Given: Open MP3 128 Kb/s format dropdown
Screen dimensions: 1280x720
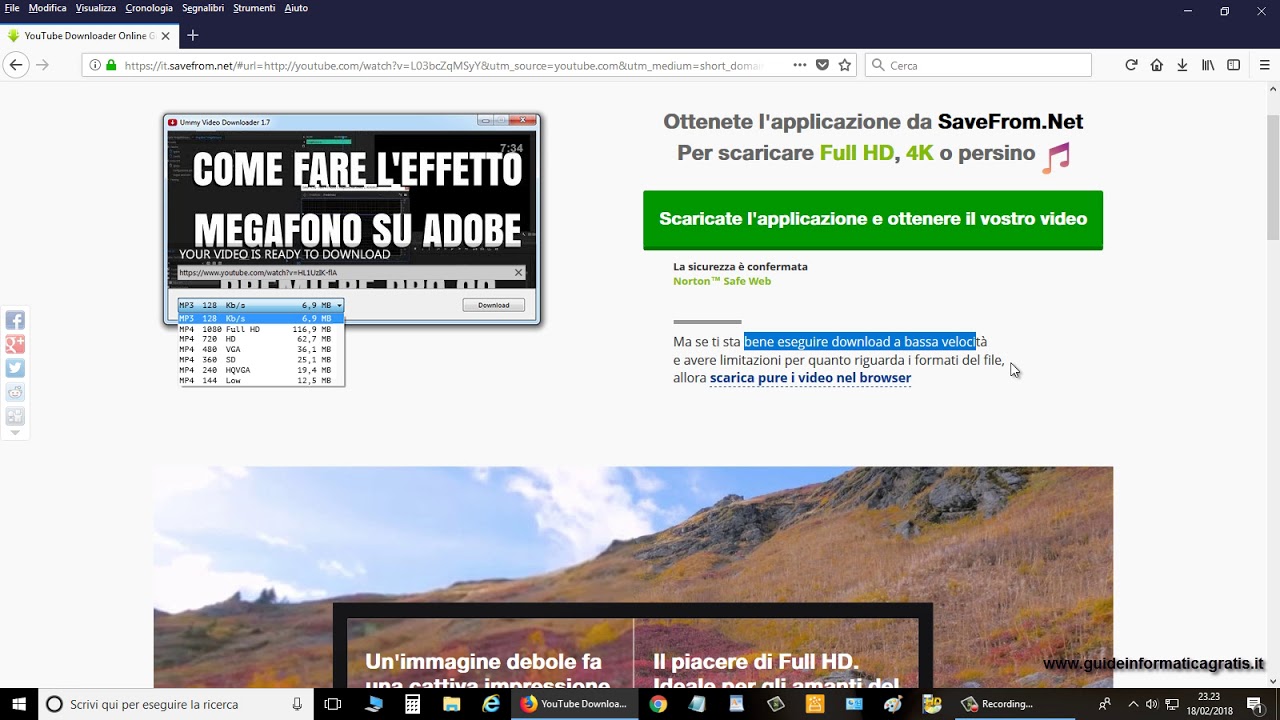Looking at the screenshot, I should 260,305.
